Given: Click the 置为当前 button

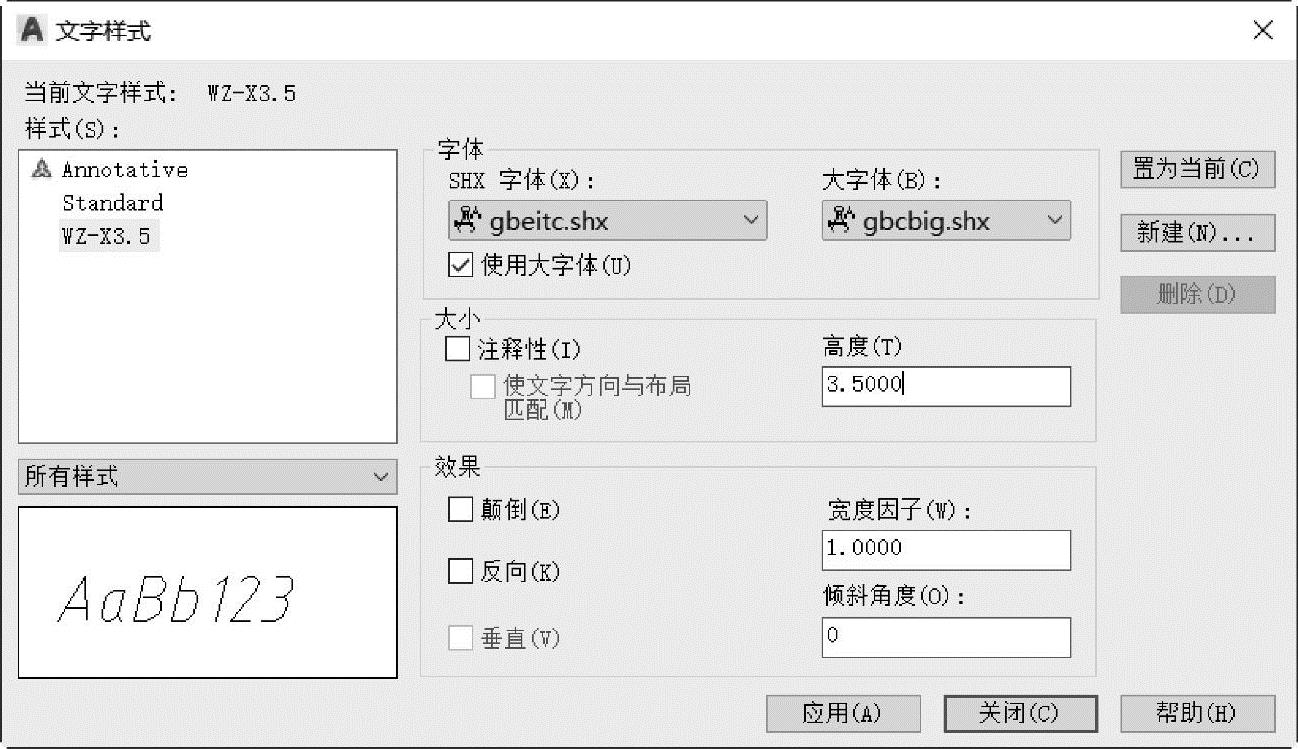Looking at the screenshot, I should (x=1197, y=169).
